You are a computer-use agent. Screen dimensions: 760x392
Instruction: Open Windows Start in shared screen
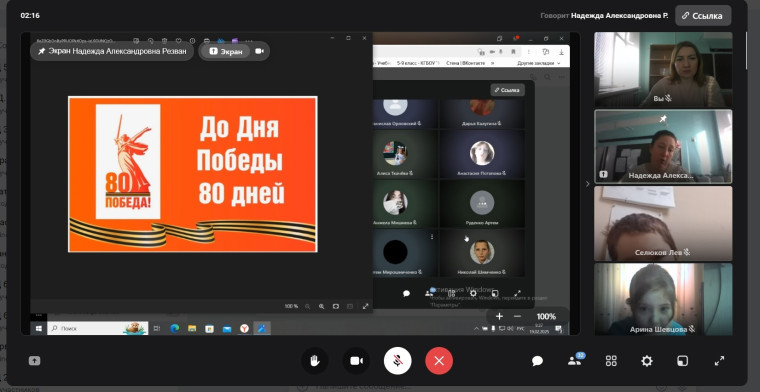point(39,329)
